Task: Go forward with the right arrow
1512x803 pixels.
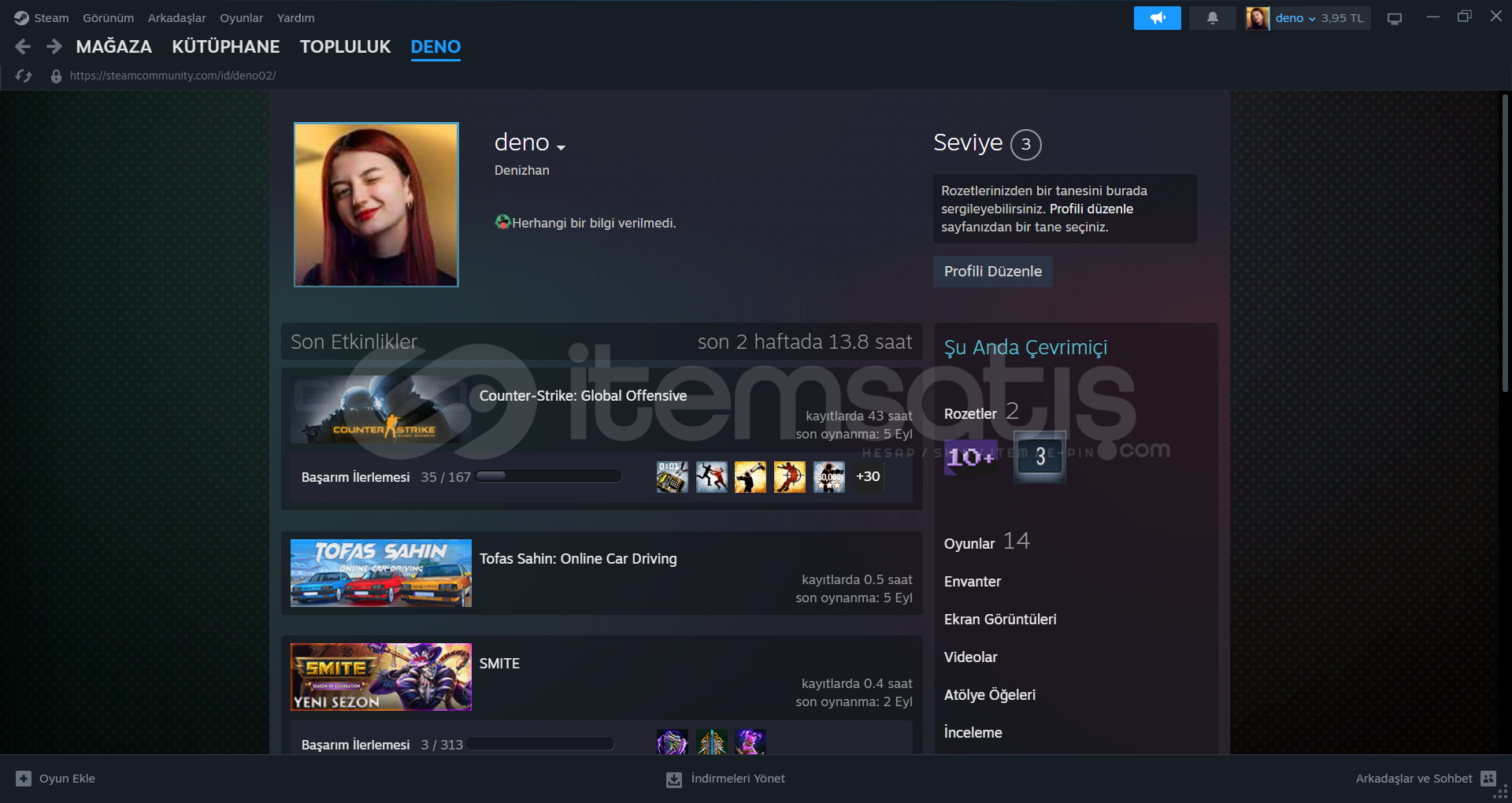Action: [54, 47]
